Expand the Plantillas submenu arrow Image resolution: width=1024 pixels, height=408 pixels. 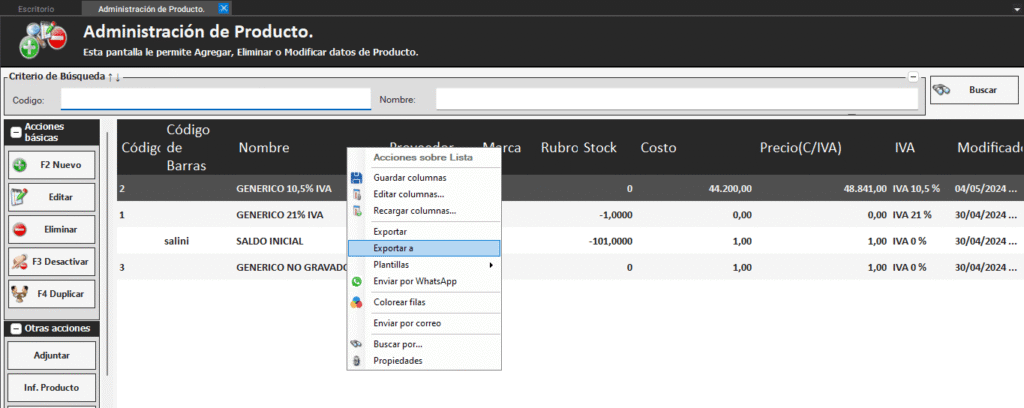click(490, 265)
